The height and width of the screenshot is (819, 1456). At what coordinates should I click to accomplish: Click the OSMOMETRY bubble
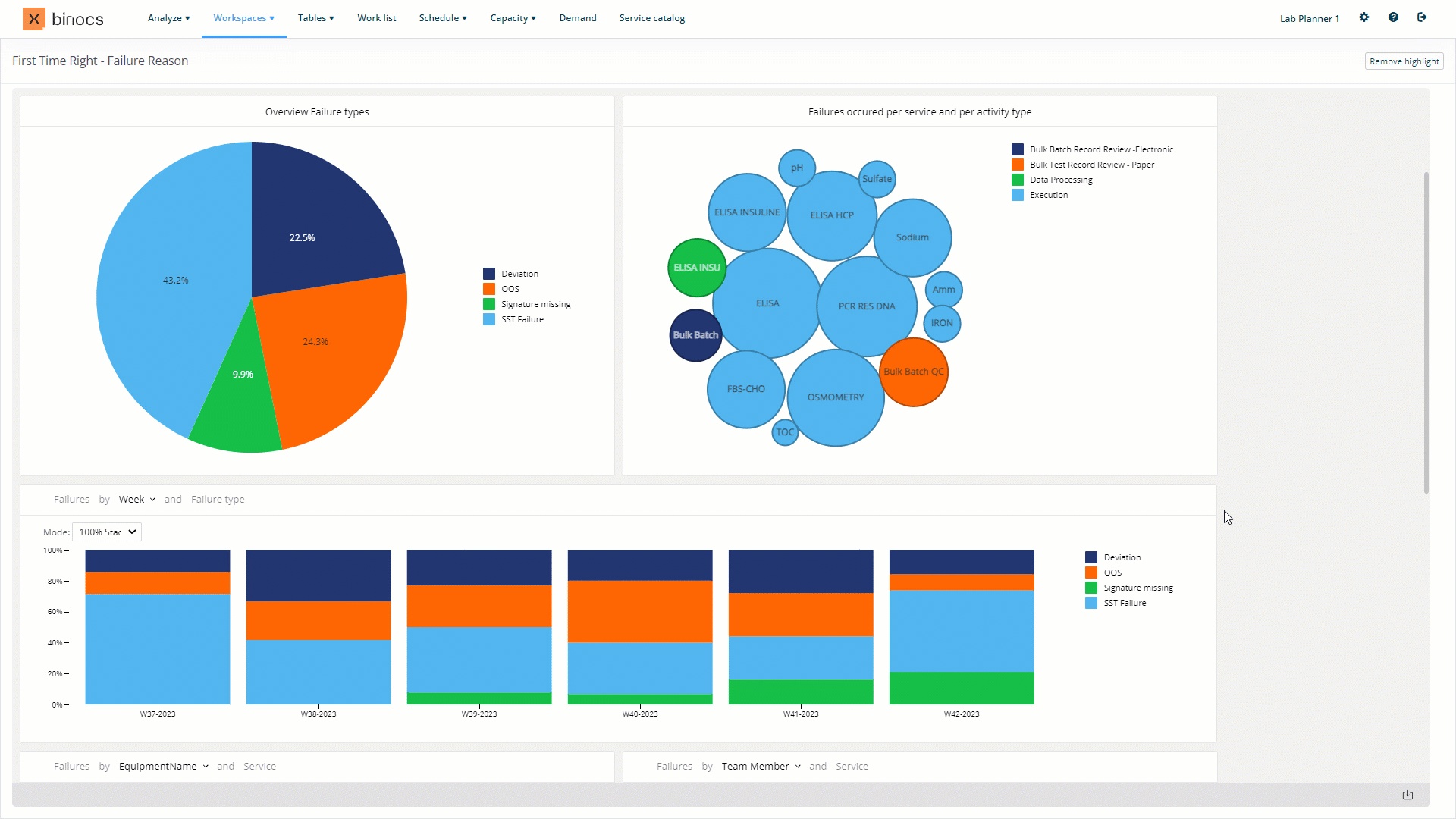(836, 397)
